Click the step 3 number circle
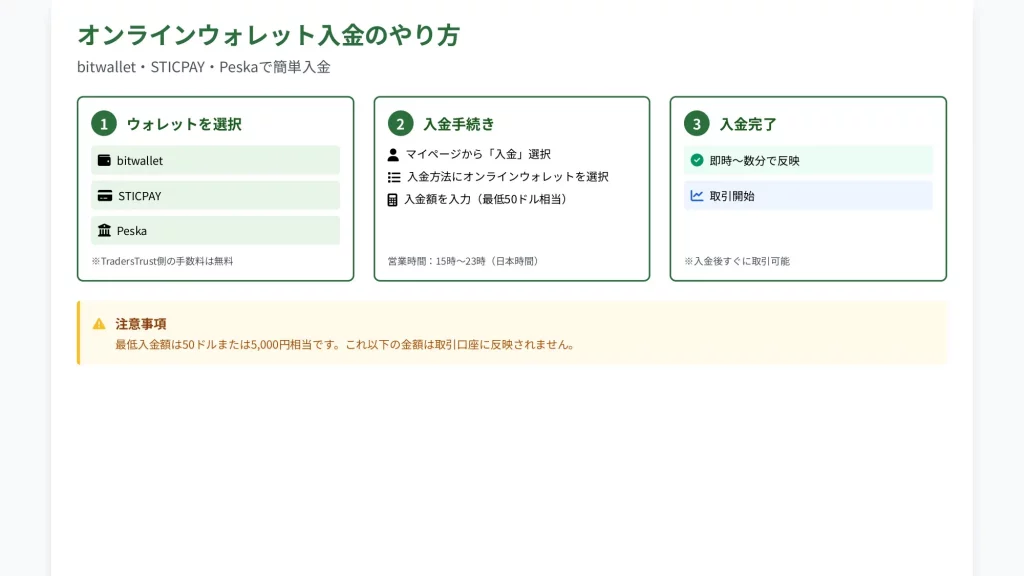Viewport: 1024px width, 576px height. tap(697, 124)
